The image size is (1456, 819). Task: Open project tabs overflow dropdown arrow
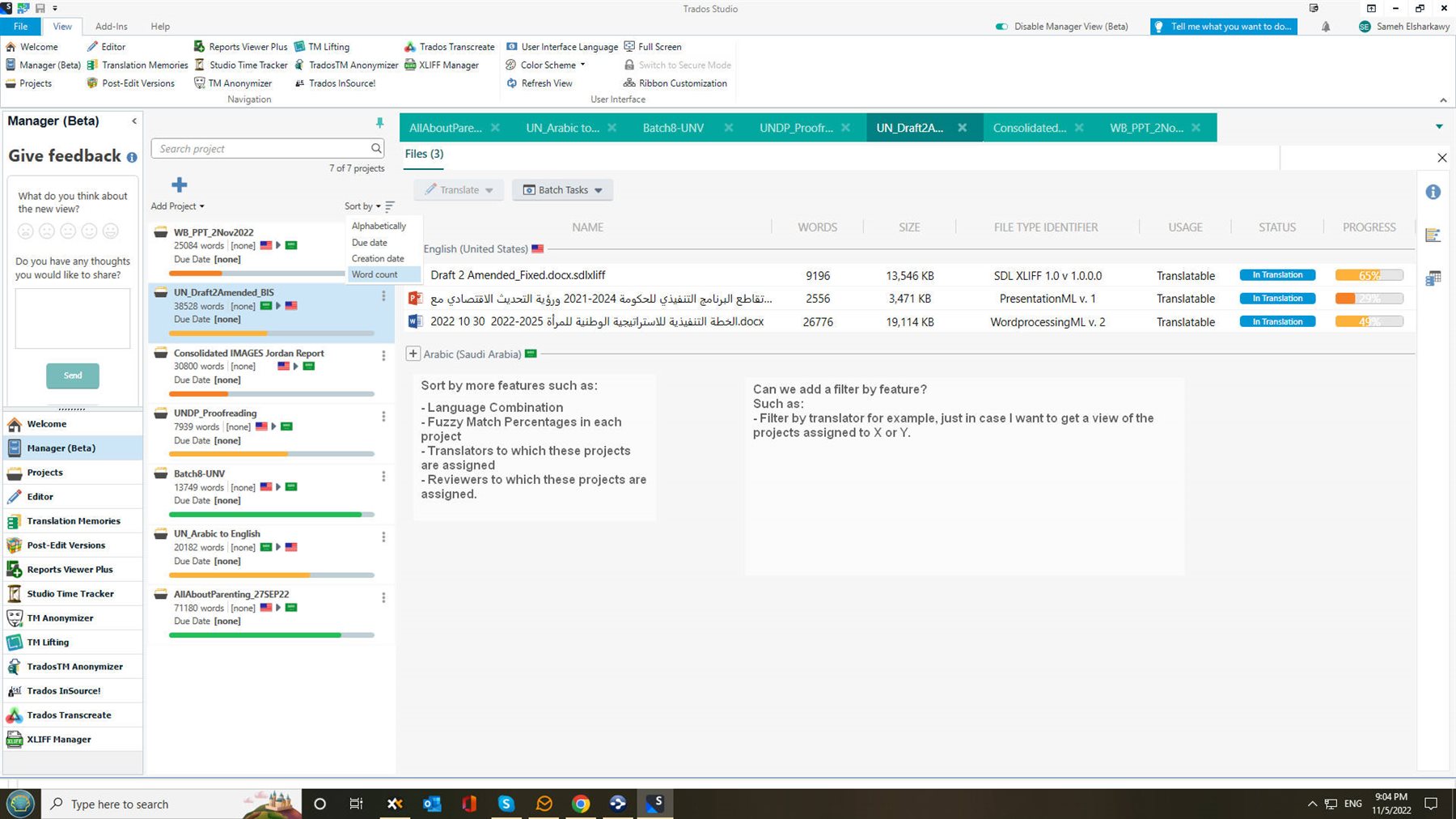pyautogui.click(x=1439, y=126)
